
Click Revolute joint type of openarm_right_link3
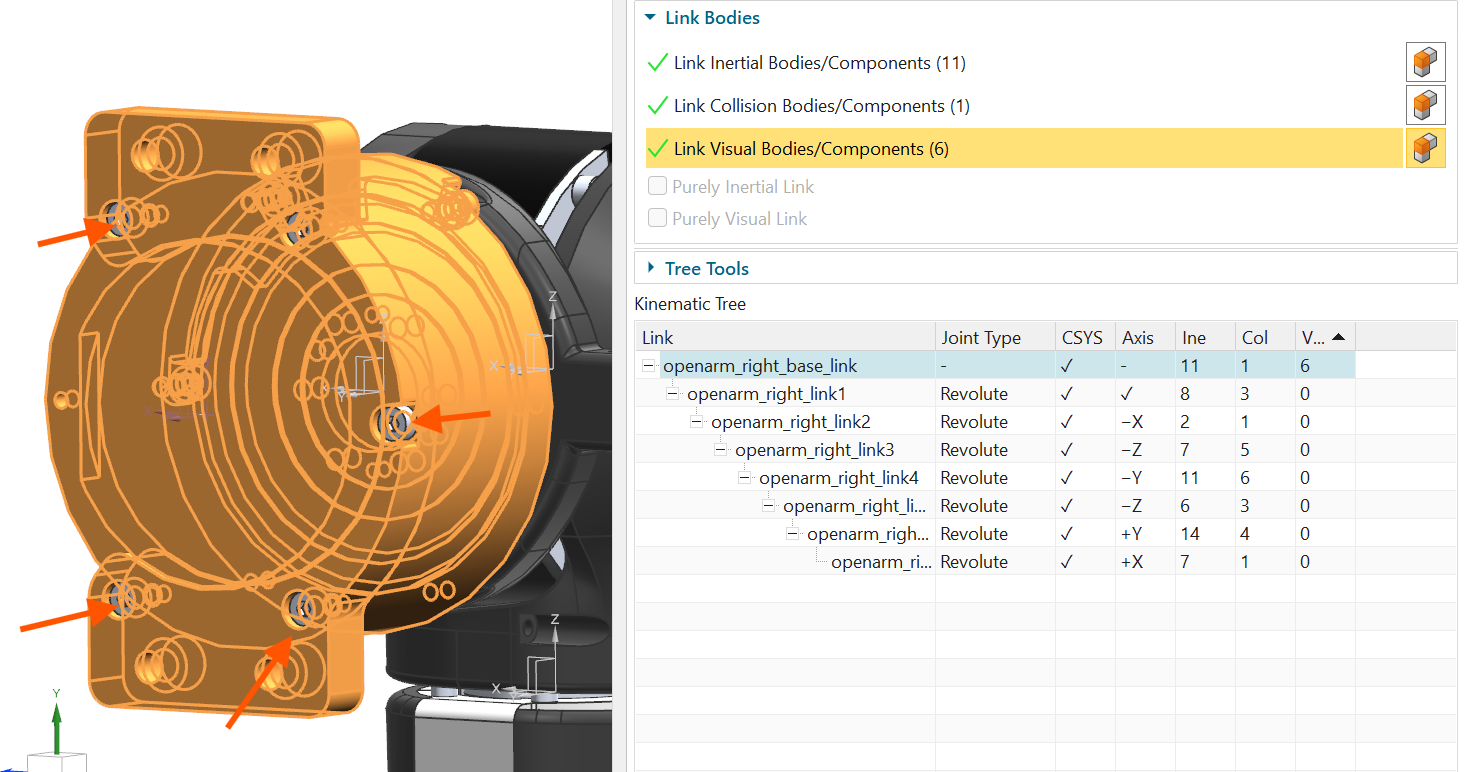pos(974,450)
